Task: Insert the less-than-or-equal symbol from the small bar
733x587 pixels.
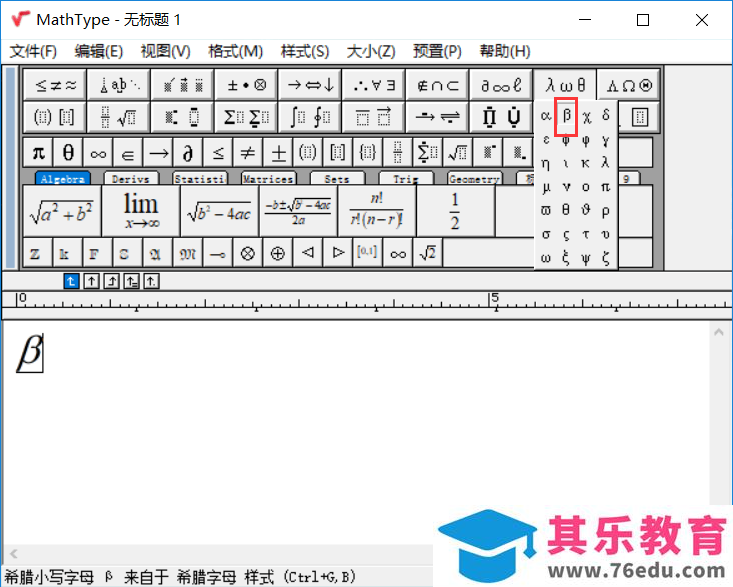Action: [x=218, y=152]
